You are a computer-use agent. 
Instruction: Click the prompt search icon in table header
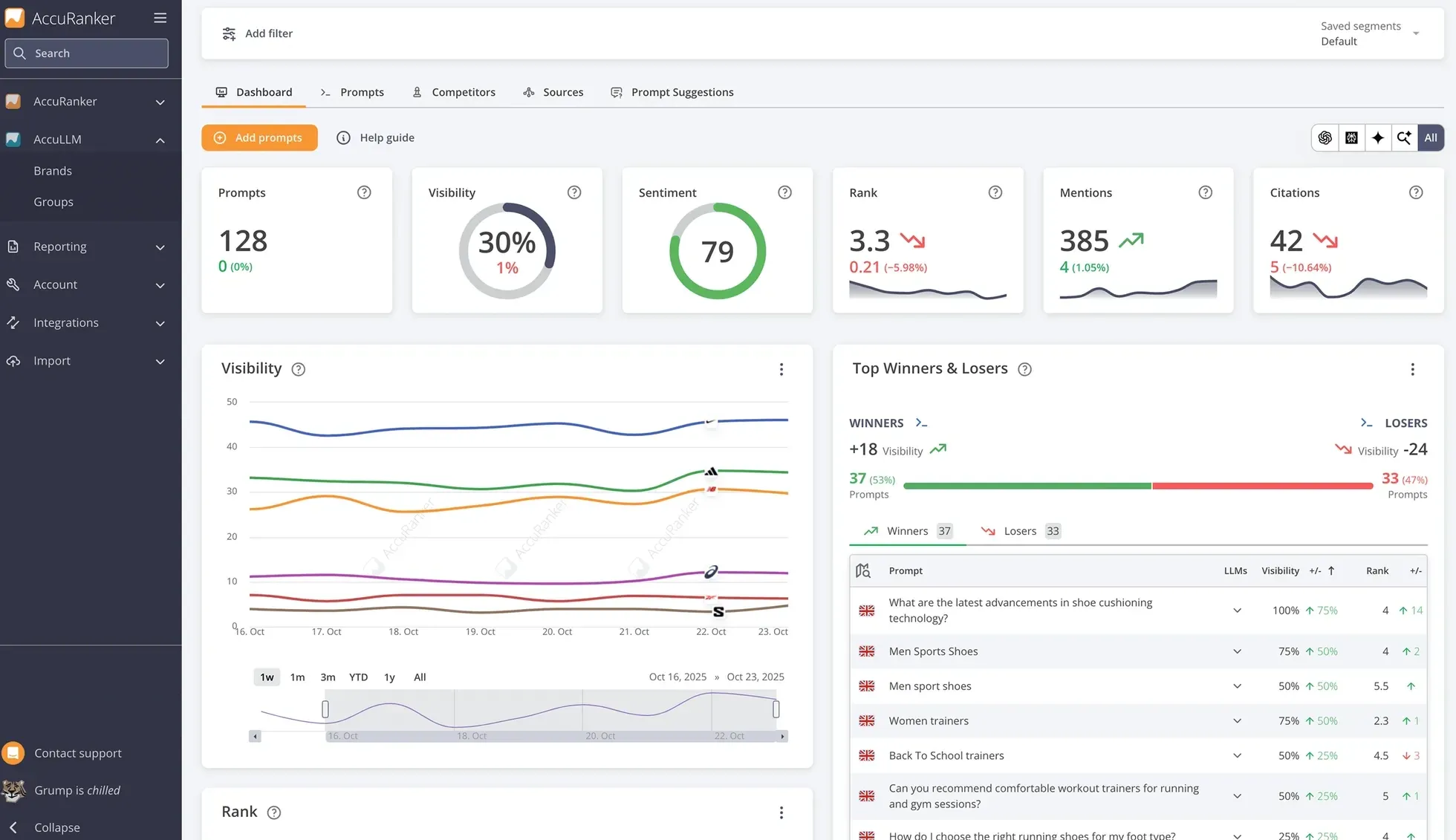[x=863, y=570]
